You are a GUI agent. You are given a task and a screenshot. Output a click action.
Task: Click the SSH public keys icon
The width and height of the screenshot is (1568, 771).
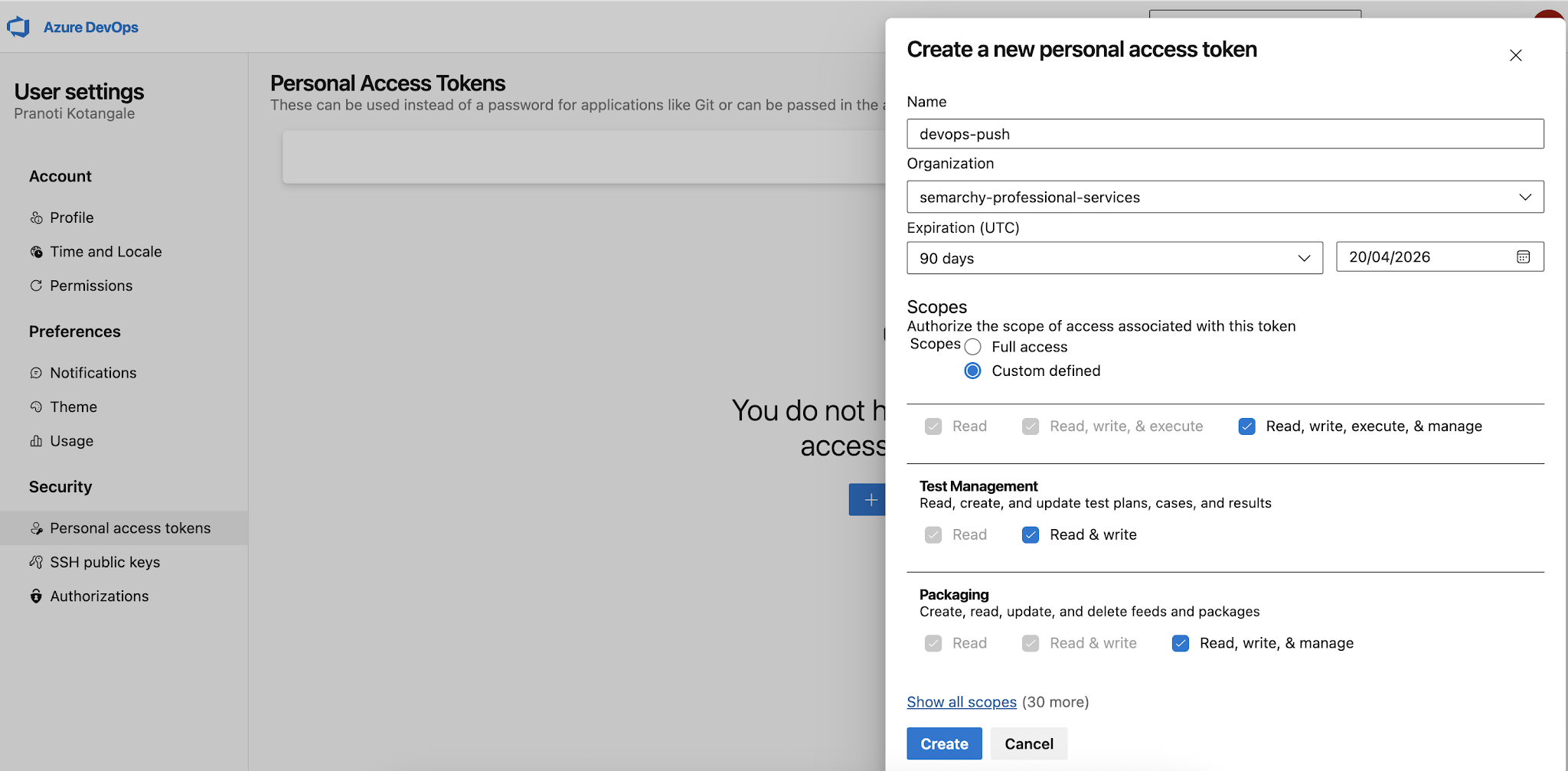[36, 562]
